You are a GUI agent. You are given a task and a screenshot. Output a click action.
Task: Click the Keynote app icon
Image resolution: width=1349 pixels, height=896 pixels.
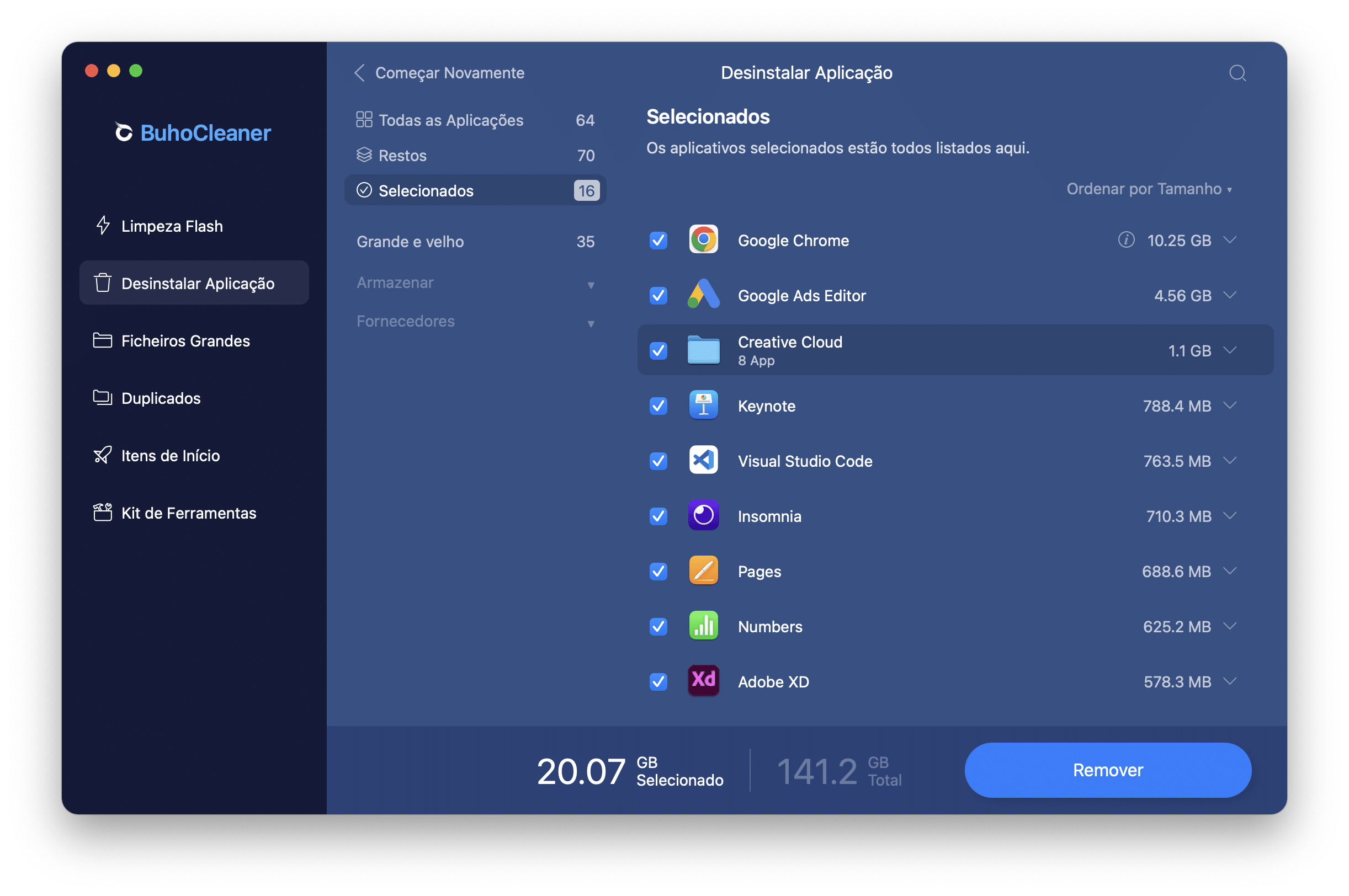pos(703,405)
